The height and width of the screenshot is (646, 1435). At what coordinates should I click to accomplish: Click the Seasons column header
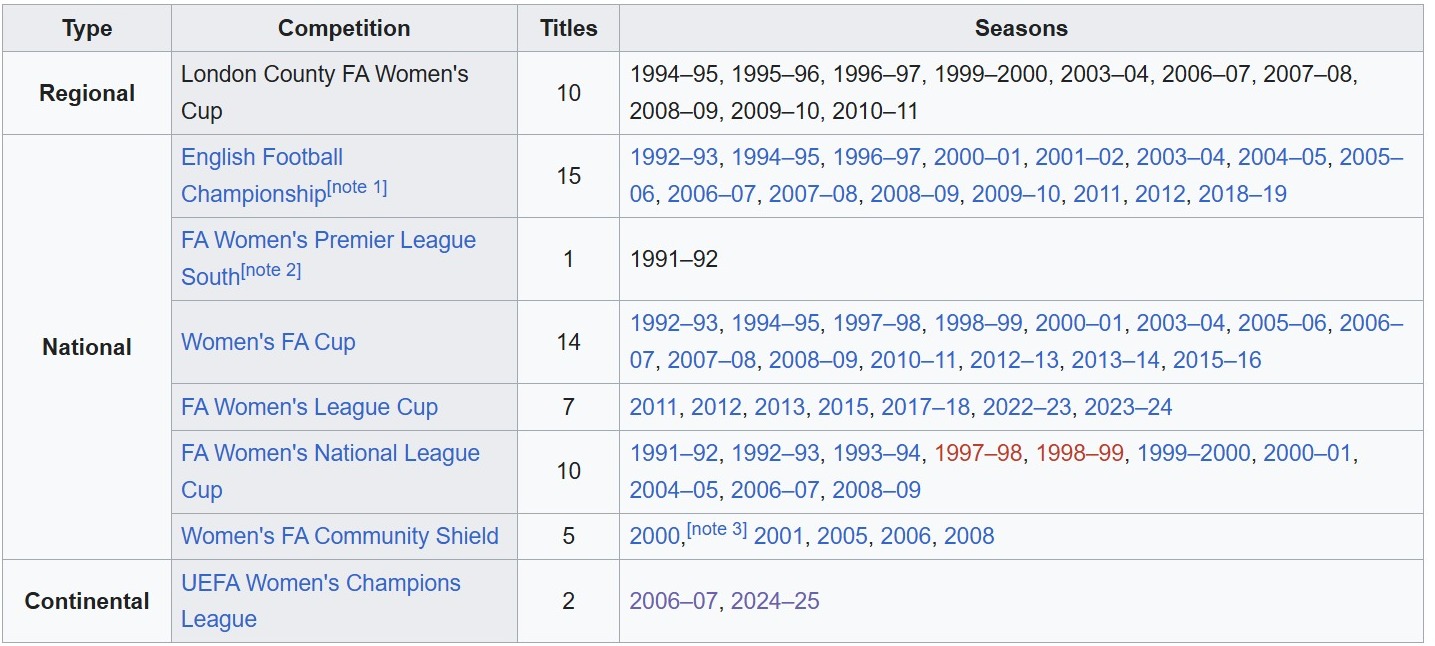(1021, 28)
